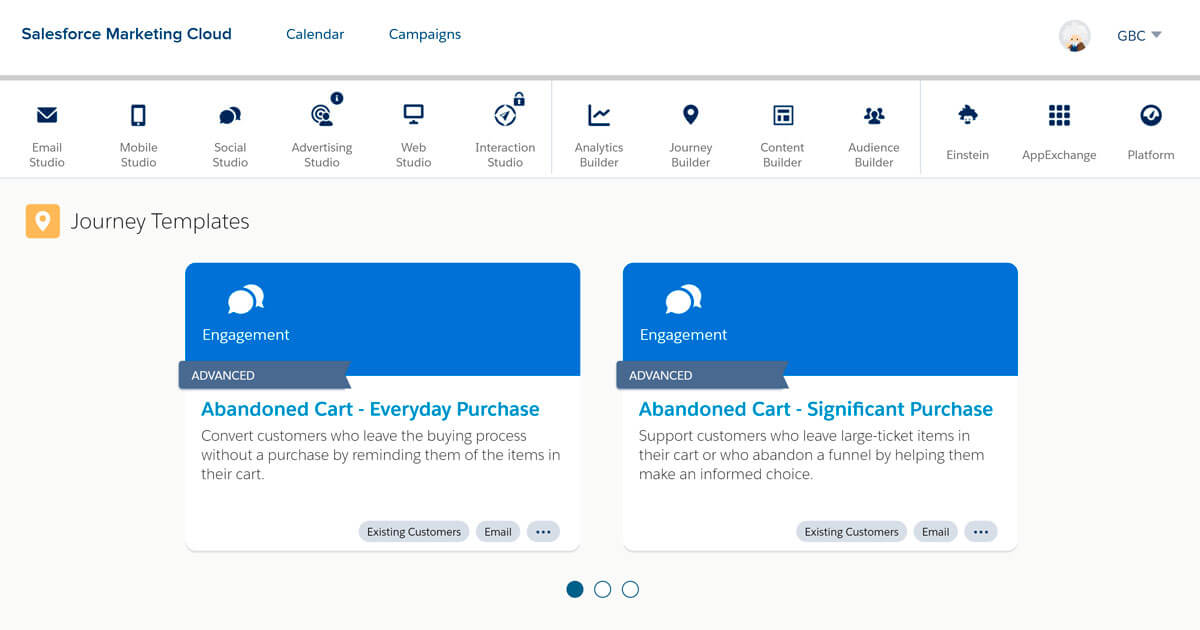Screen dimensions: 1200x630
Task: Open Mobile Studio phone icon
Action: 138,116
